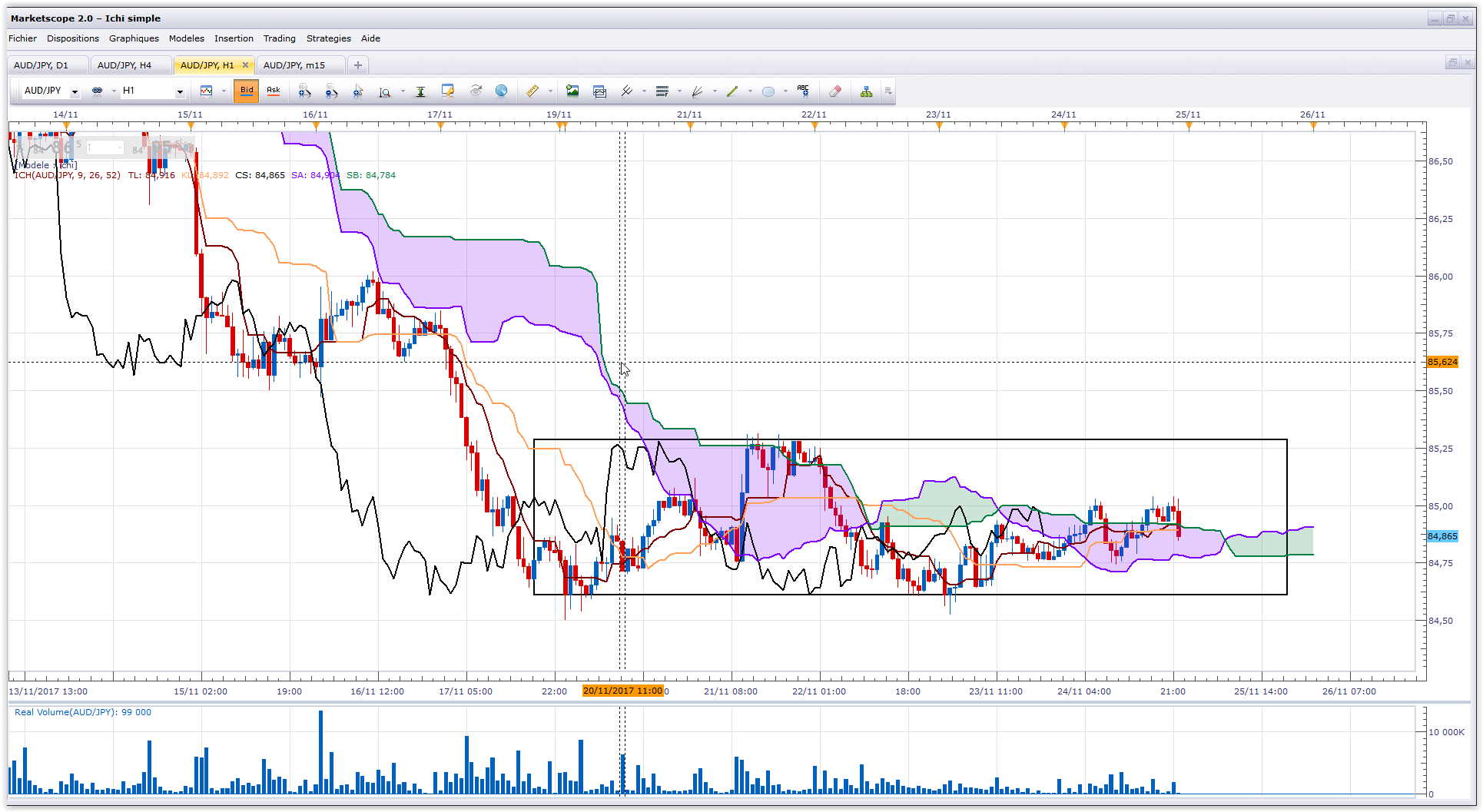Open the chart type selector icon
Screen dimensions: 1483x812
coord(206,91)
